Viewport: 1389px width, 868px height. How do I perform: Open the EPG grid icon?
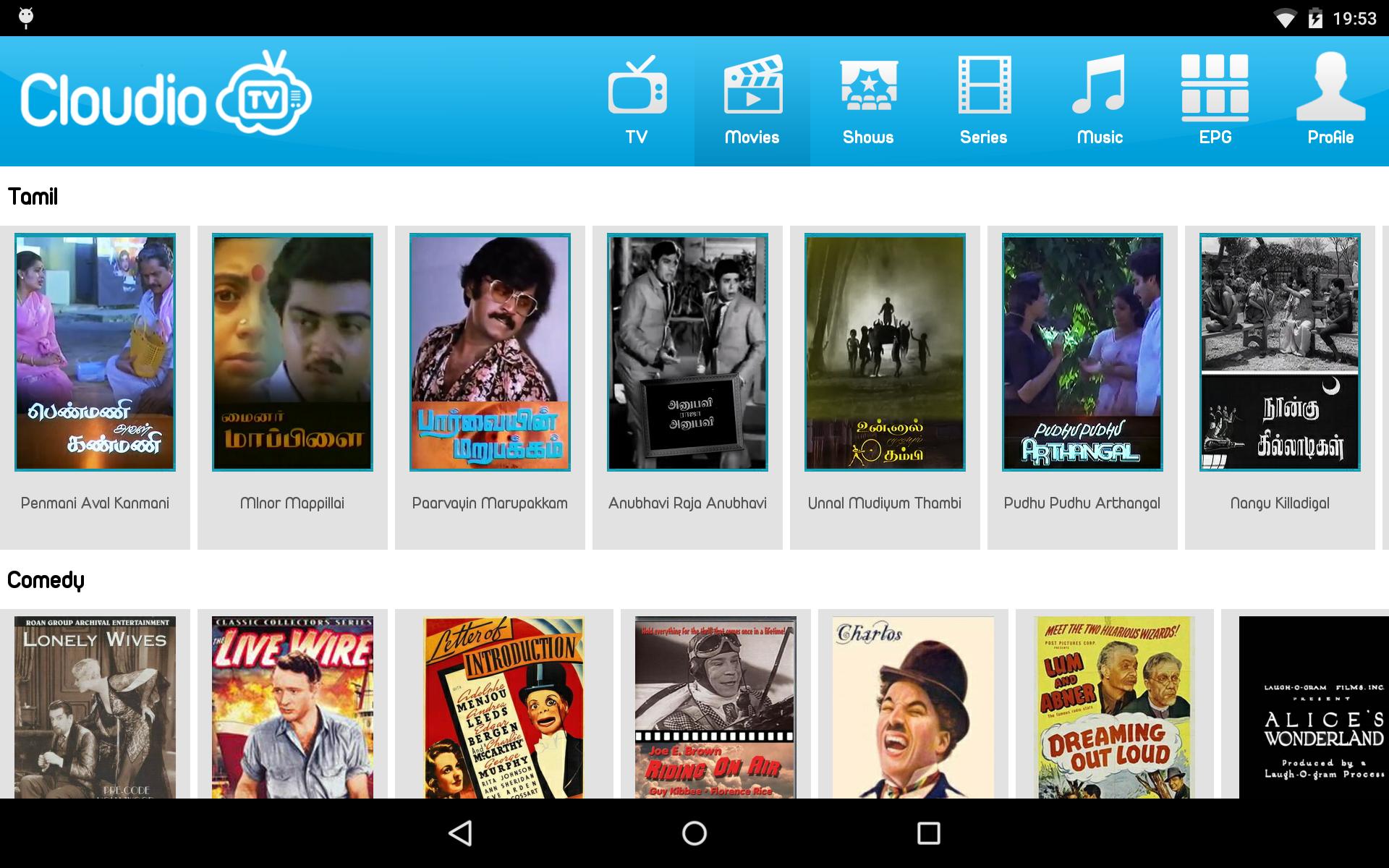1215,88
